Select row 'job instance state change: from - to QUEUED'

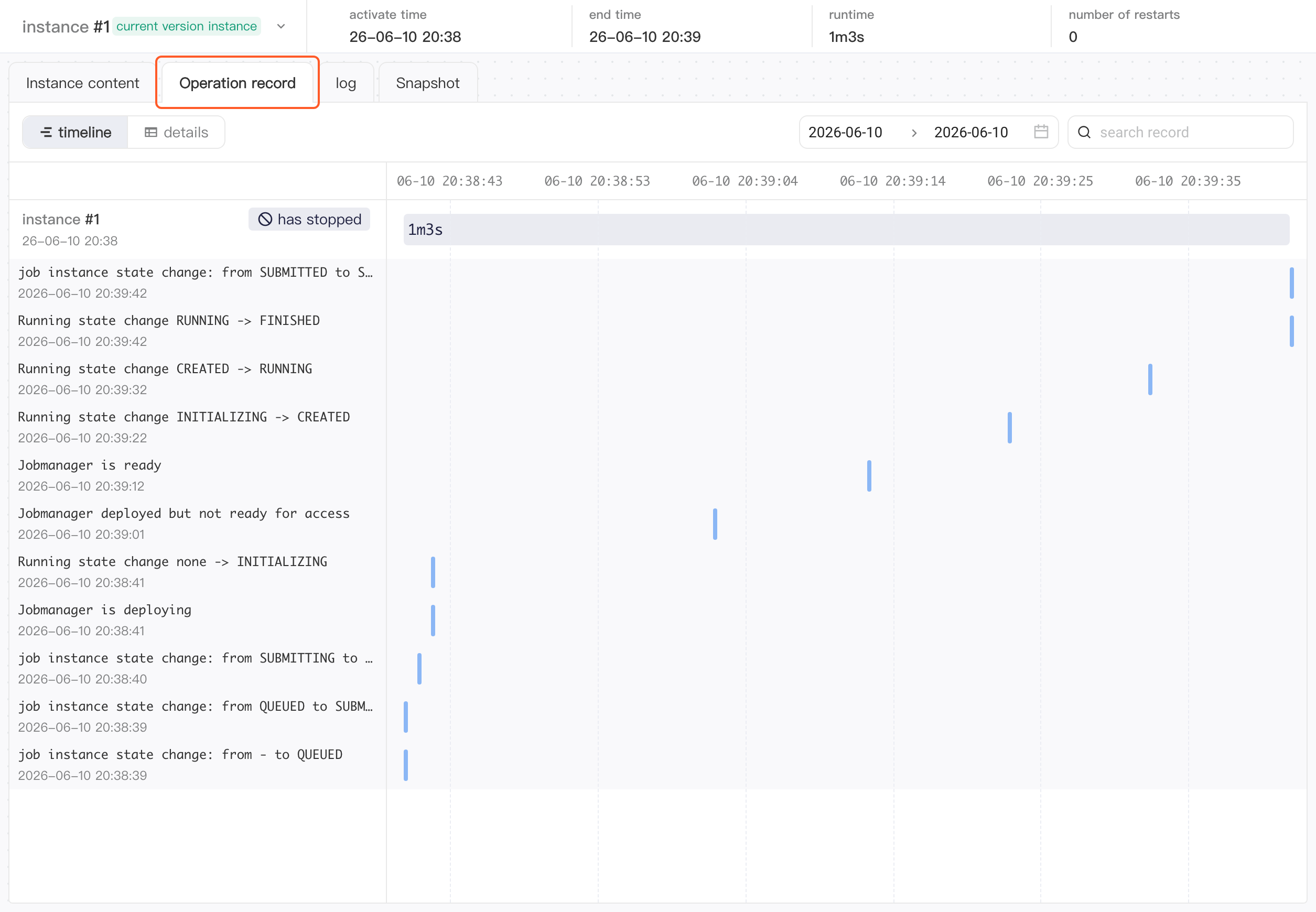[x=197, y=765]
